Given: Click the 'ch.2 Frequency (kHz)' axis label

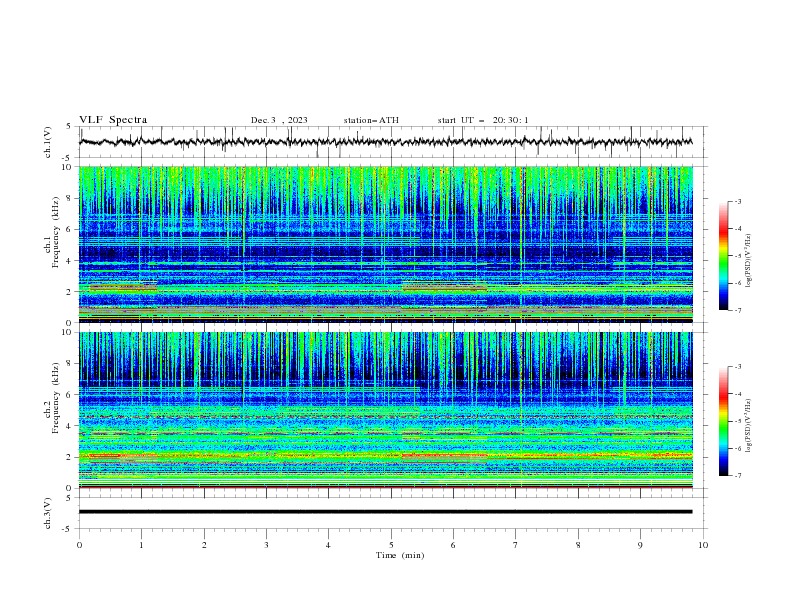Looking at the screenshot, I should [52, 398].
